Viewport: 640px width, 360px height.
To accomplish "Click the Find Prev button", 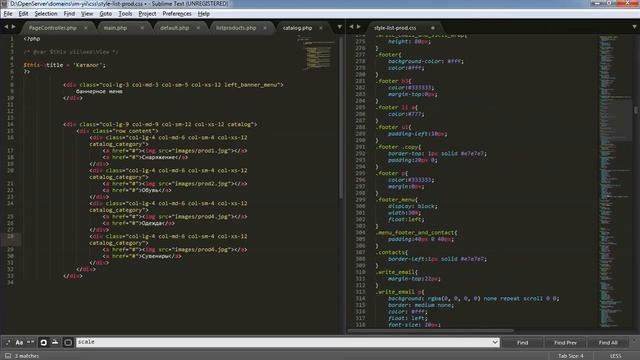I will tap(565, 342).
